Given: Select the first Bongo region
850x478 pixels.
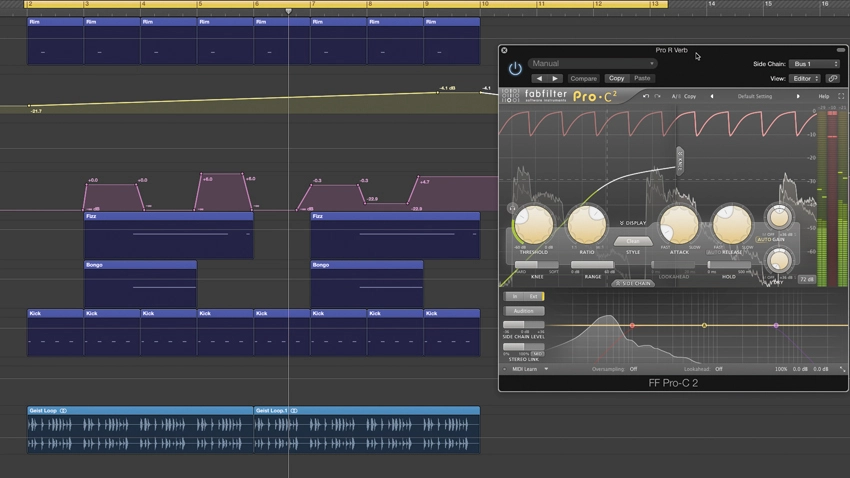Looking at the screenshot, I should [x=140, y=285].
